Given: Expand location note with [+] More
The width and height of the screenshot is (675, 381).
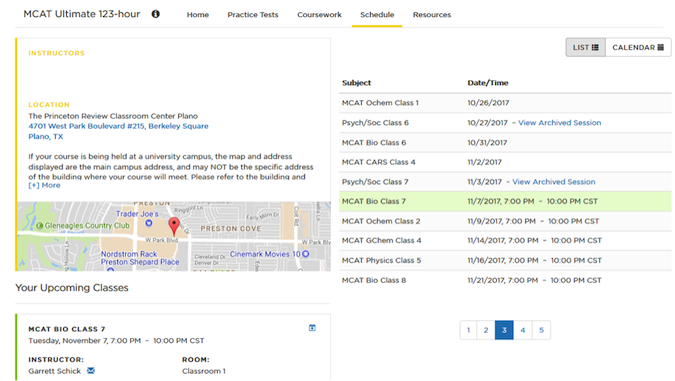Looking at the screenshot, I should 44,185.
